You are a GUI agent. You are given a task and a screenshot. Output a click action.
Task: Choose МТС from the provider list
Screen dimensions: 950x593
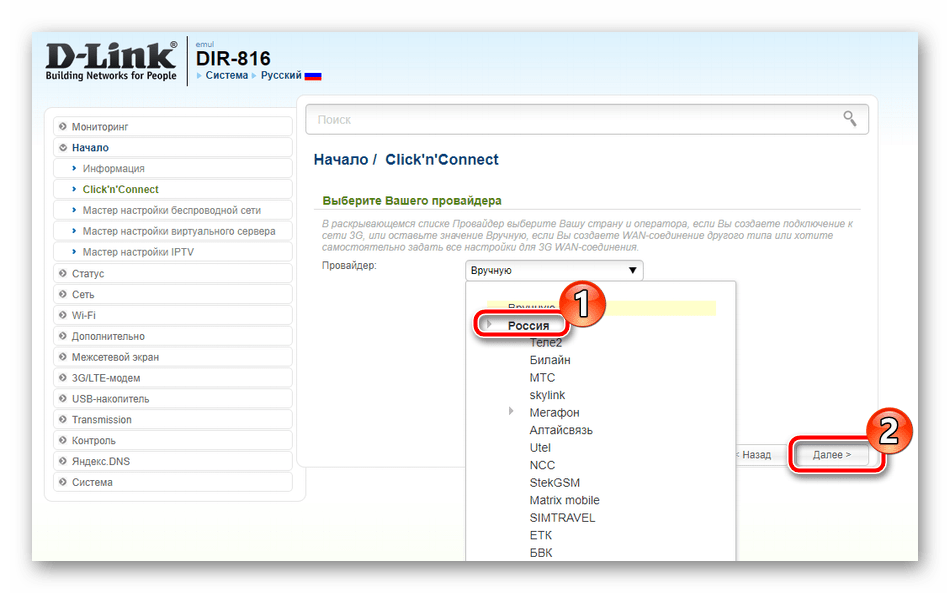pos(542,377)
